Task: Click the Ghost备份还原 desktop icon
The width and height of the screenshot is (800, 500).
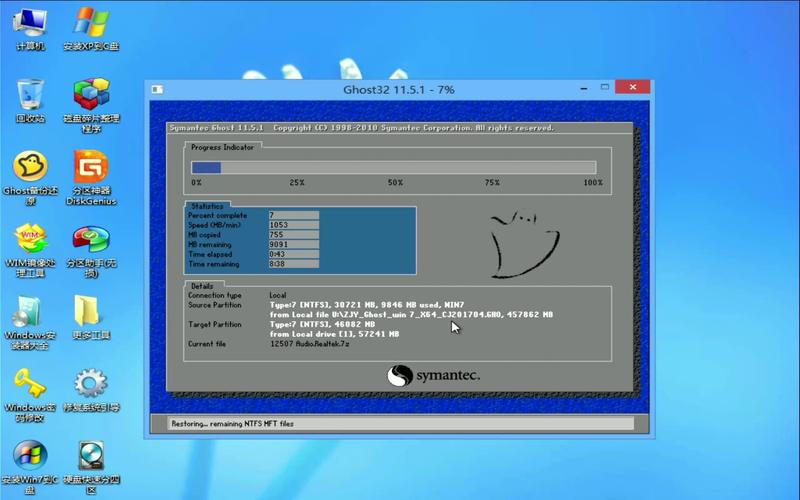Action: pos(30,167)
